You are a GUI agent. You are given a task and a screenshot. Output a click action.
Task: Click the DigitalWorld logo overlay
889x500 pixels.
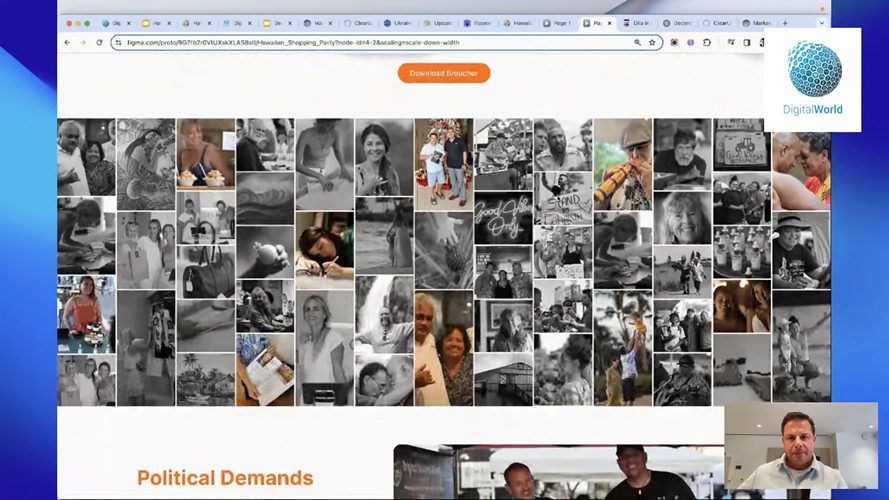(x=814, y=79)
